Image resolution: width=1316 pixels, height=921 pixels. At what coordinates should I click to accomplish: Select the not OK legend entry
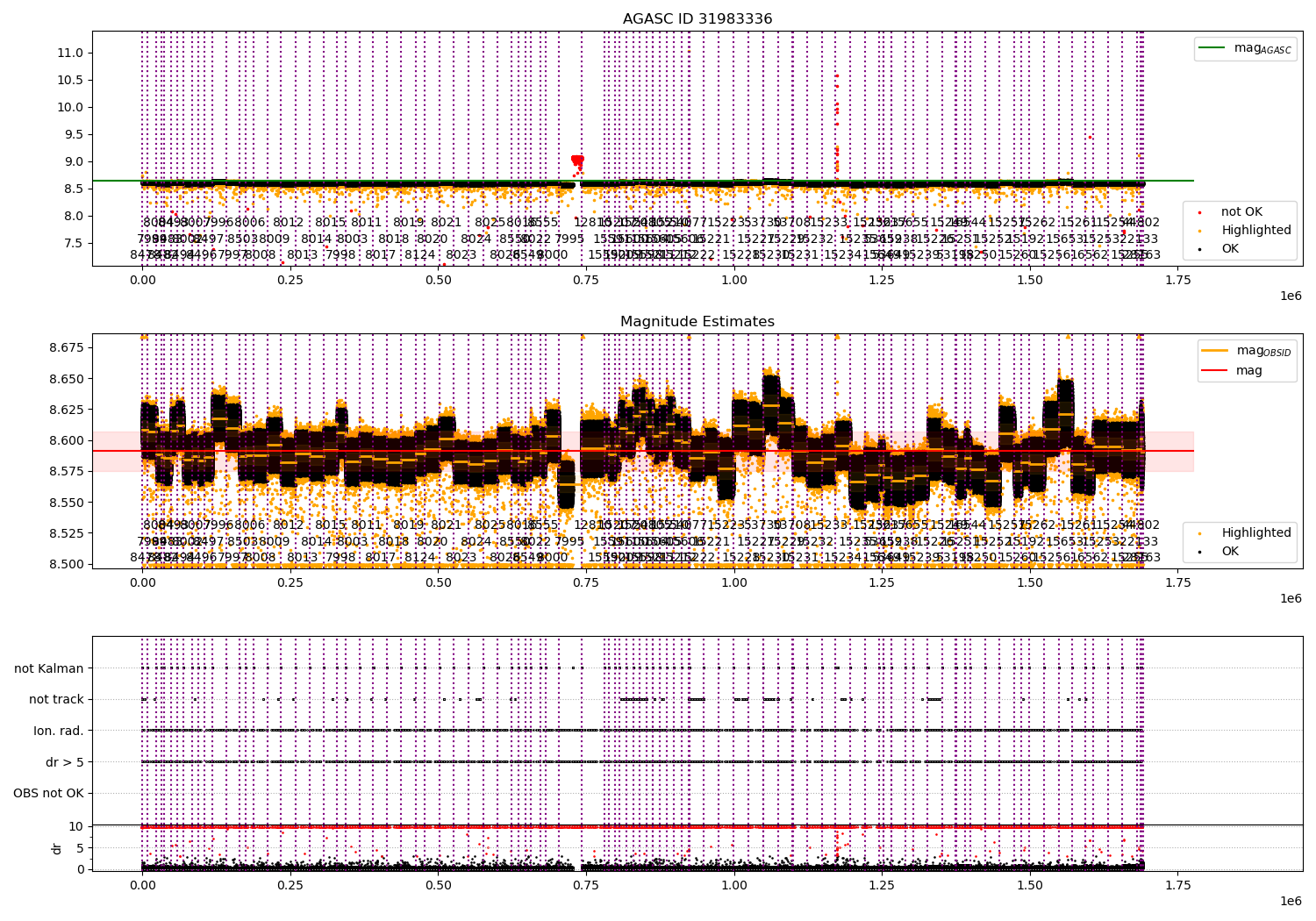tap(1241, 212)
